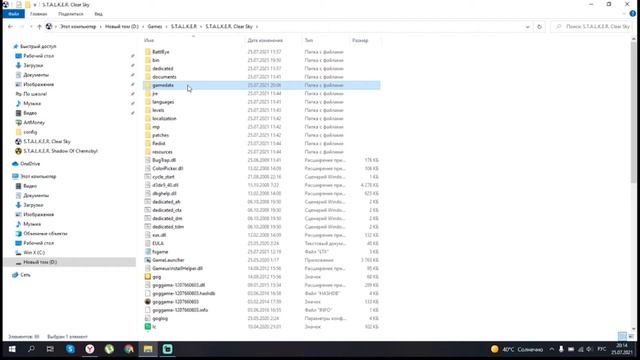Select the bin folder
Viewport: 640px width, 360px height.
156,60
